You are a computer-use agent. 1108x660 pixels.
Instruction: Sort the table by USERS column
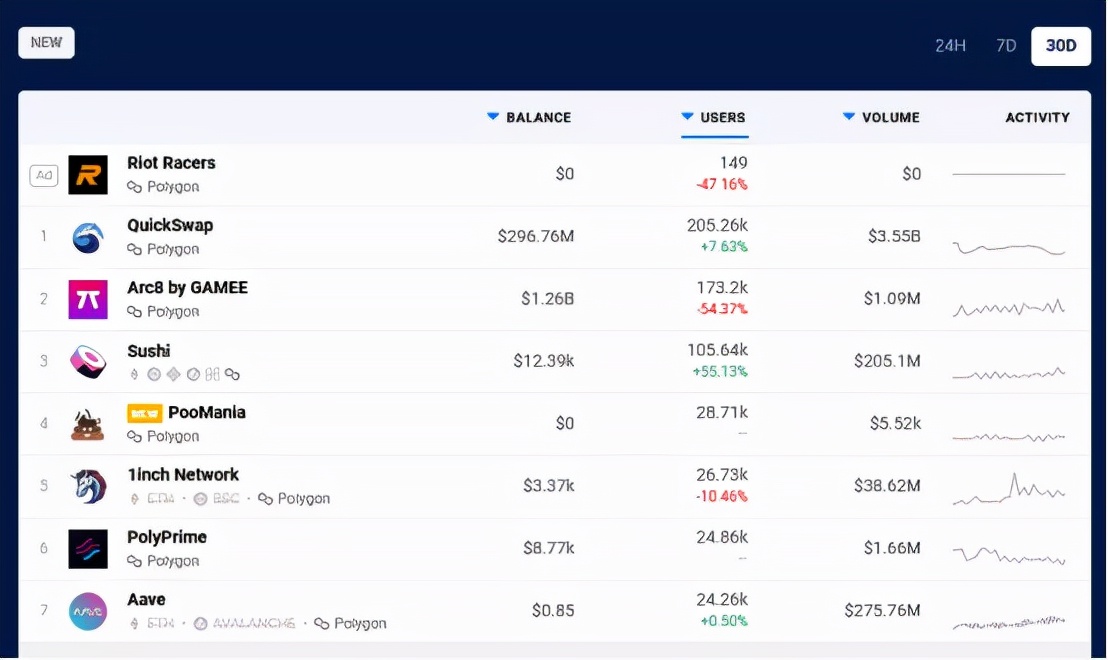tap(714, 117)
